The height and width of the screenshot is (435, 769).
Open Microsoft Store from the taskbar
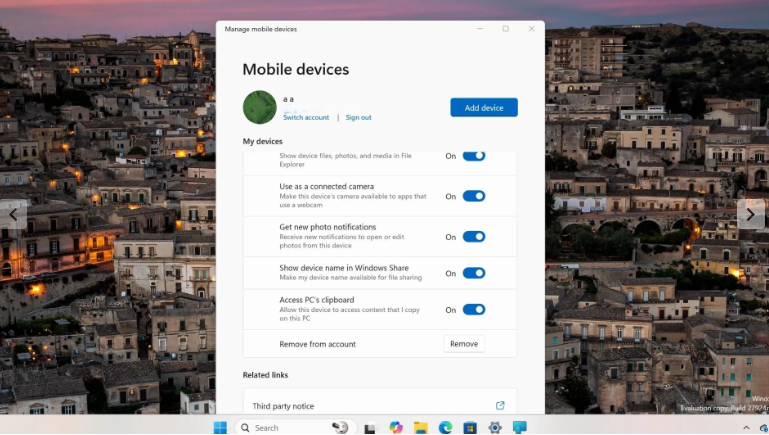470,428
